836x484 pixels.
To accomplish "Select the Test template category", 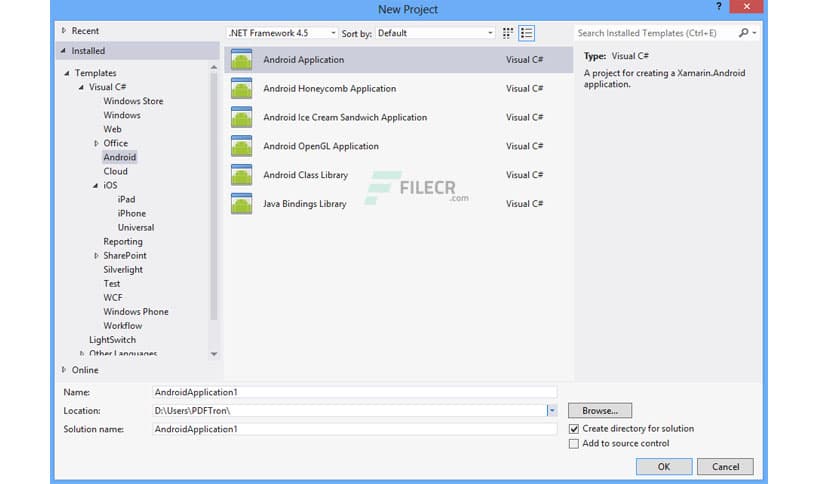I will [x=112, y=284].
